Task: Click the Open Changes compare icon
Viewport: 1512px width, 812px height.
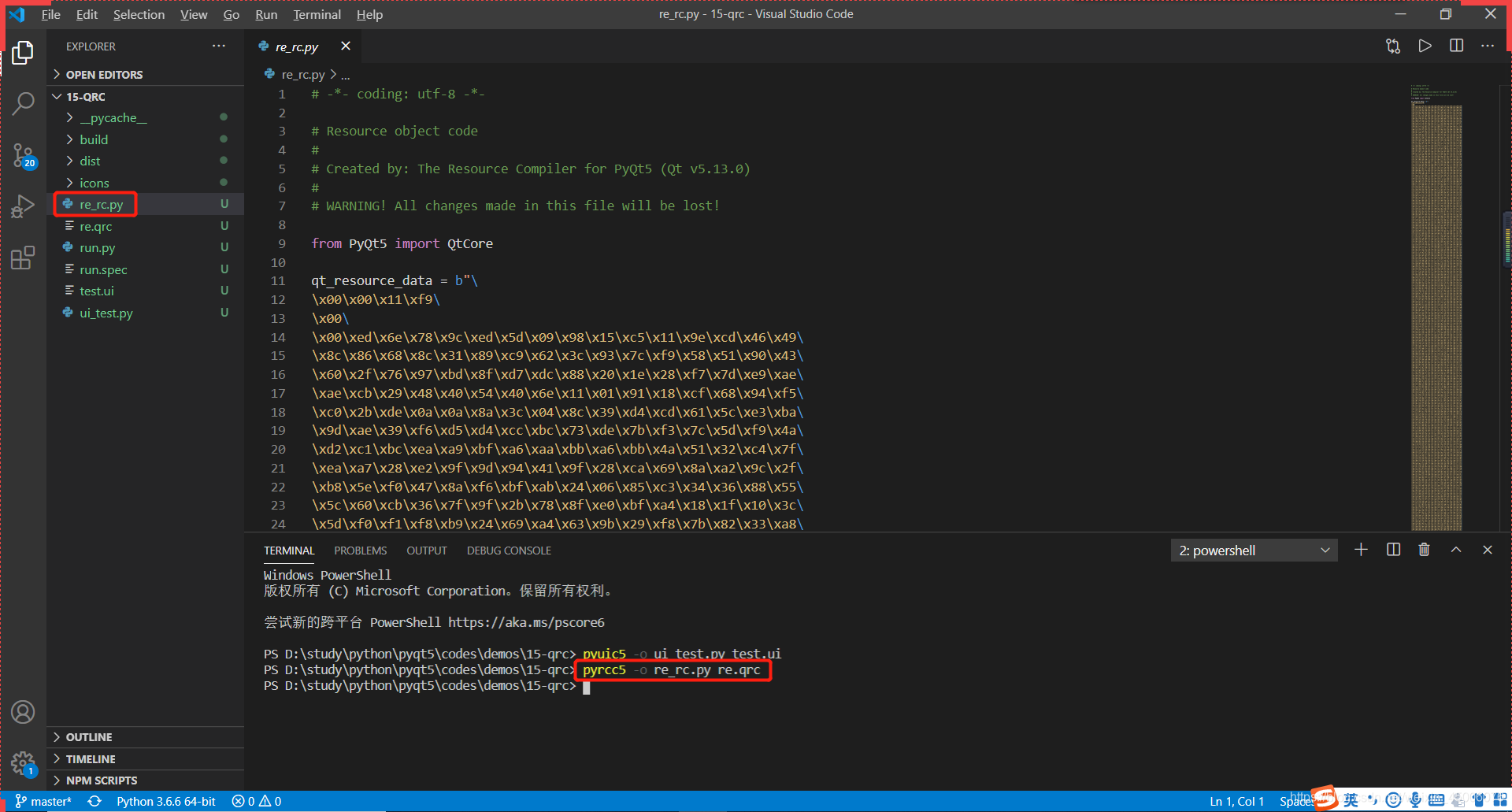Action: [1393, 46]
